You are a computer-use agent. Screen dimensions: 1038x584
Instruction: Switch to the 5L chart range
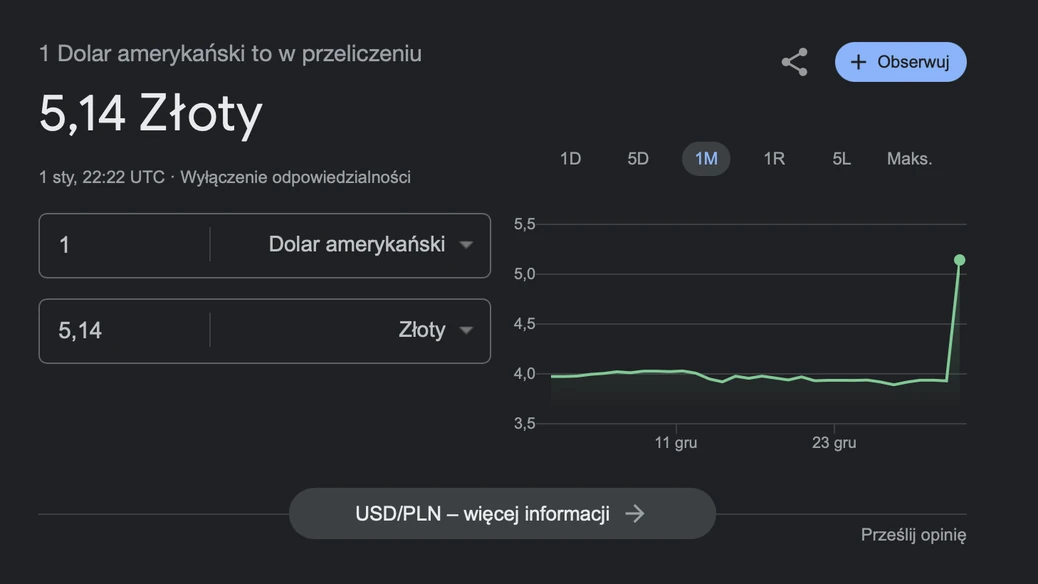pyautogui.click(x=842, y=159)
